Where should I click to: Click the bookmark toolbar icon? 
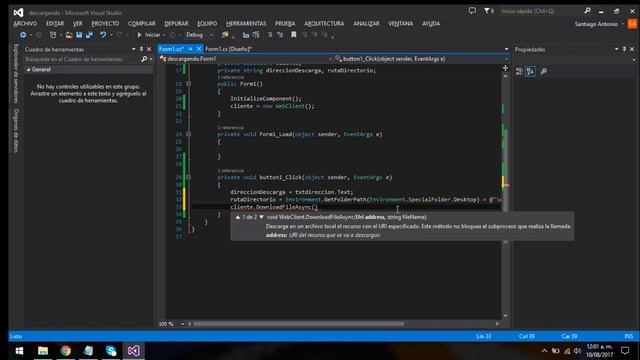pos(293,35)
